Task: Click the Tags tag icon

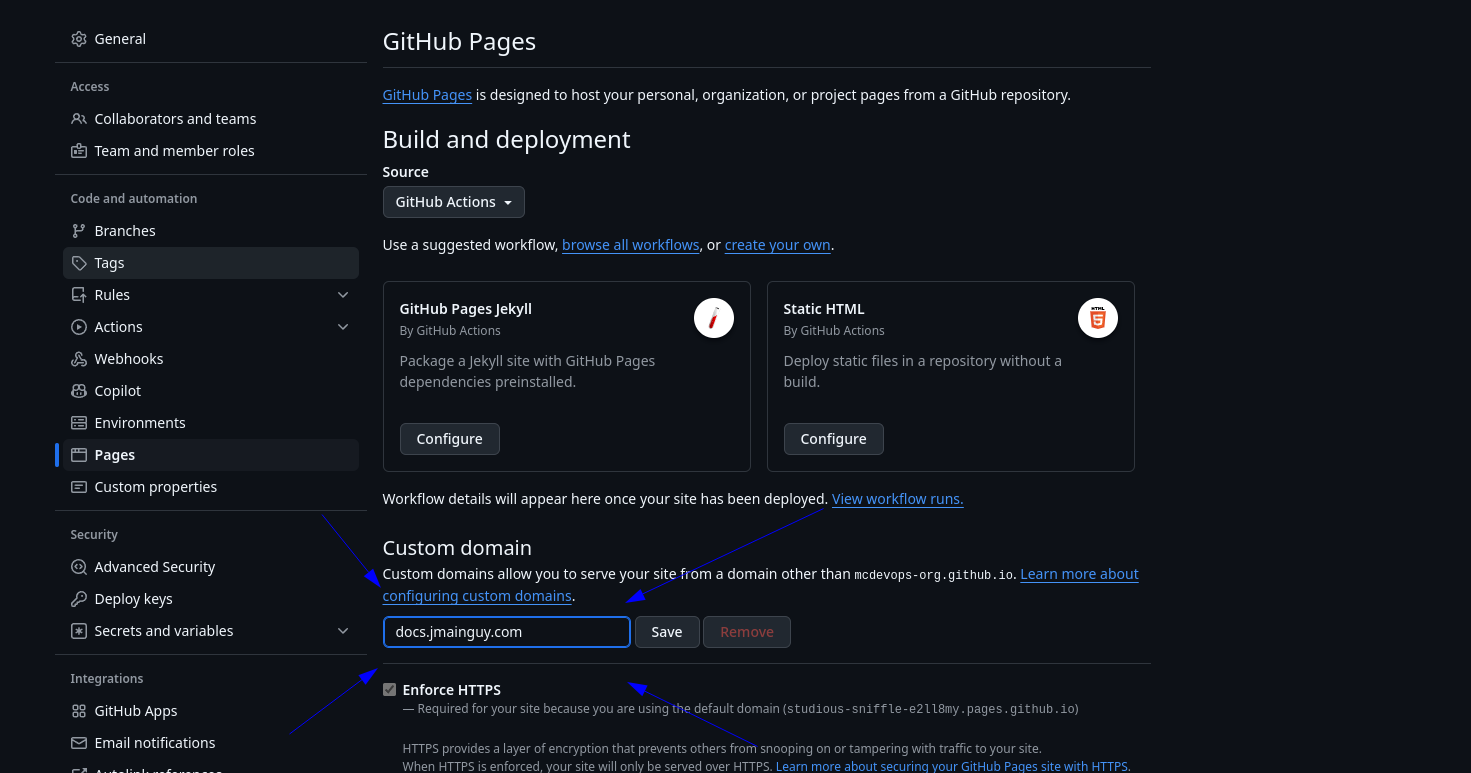Action: pos(79,263)
